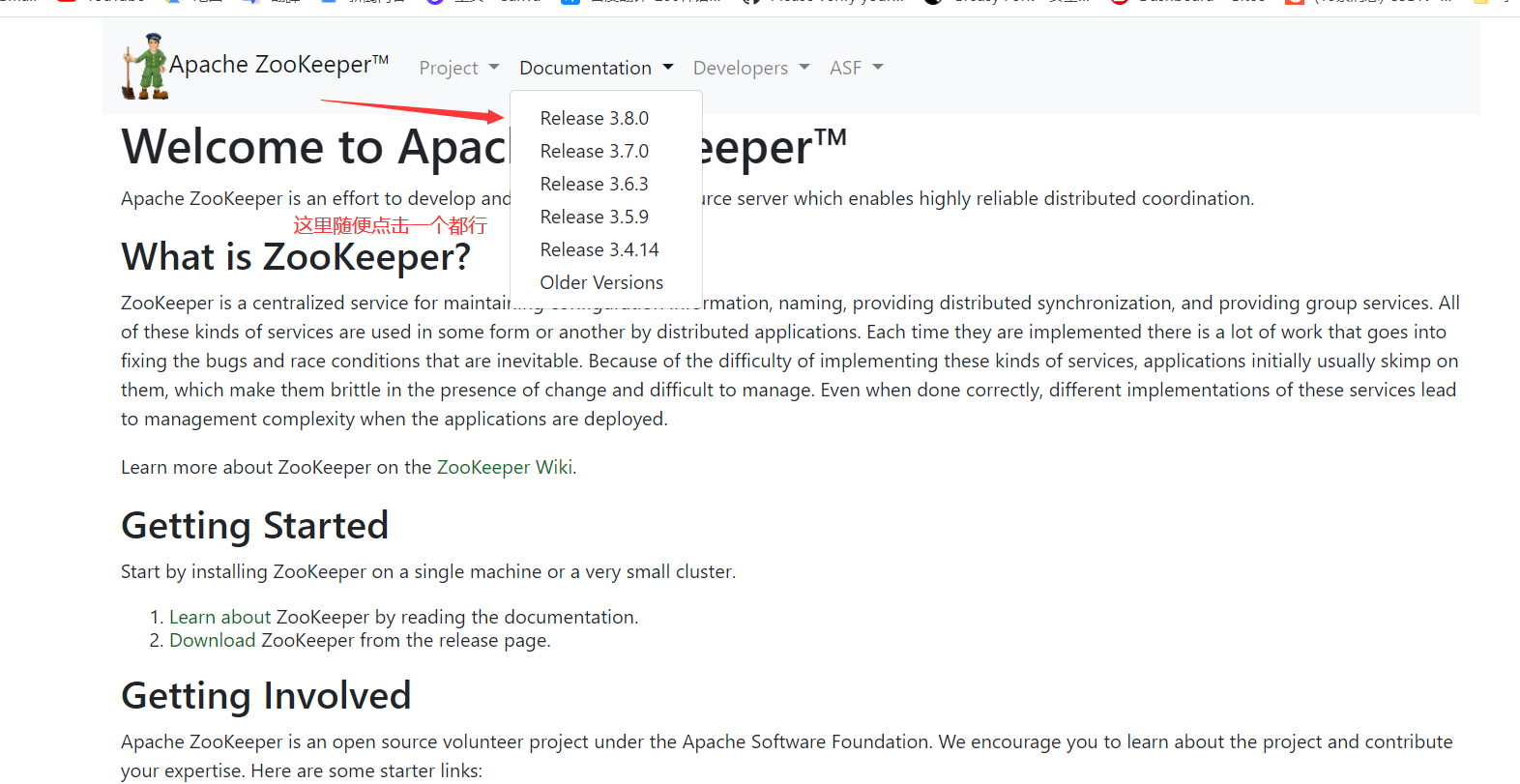Click the Project caret arrow

coord(494,68)
